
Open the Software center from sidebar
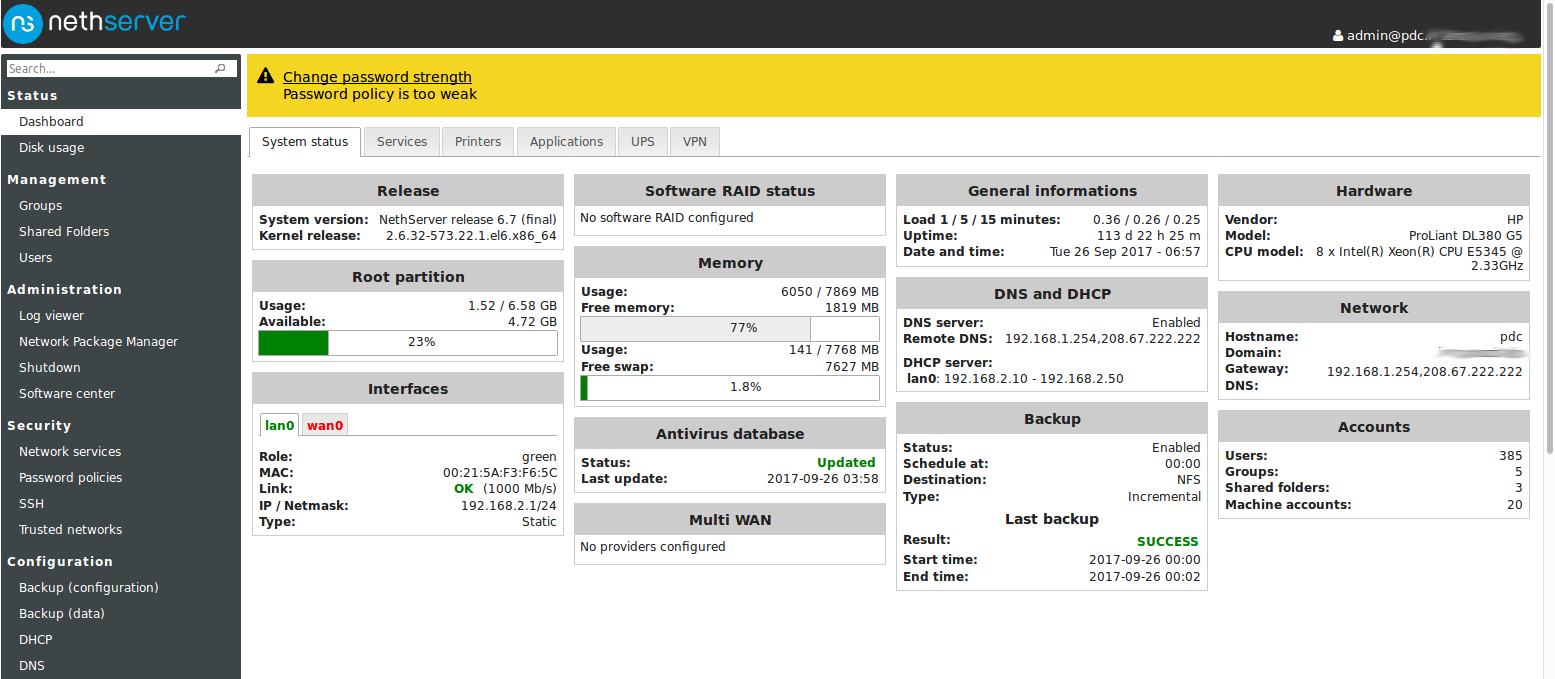click(65, 393)
